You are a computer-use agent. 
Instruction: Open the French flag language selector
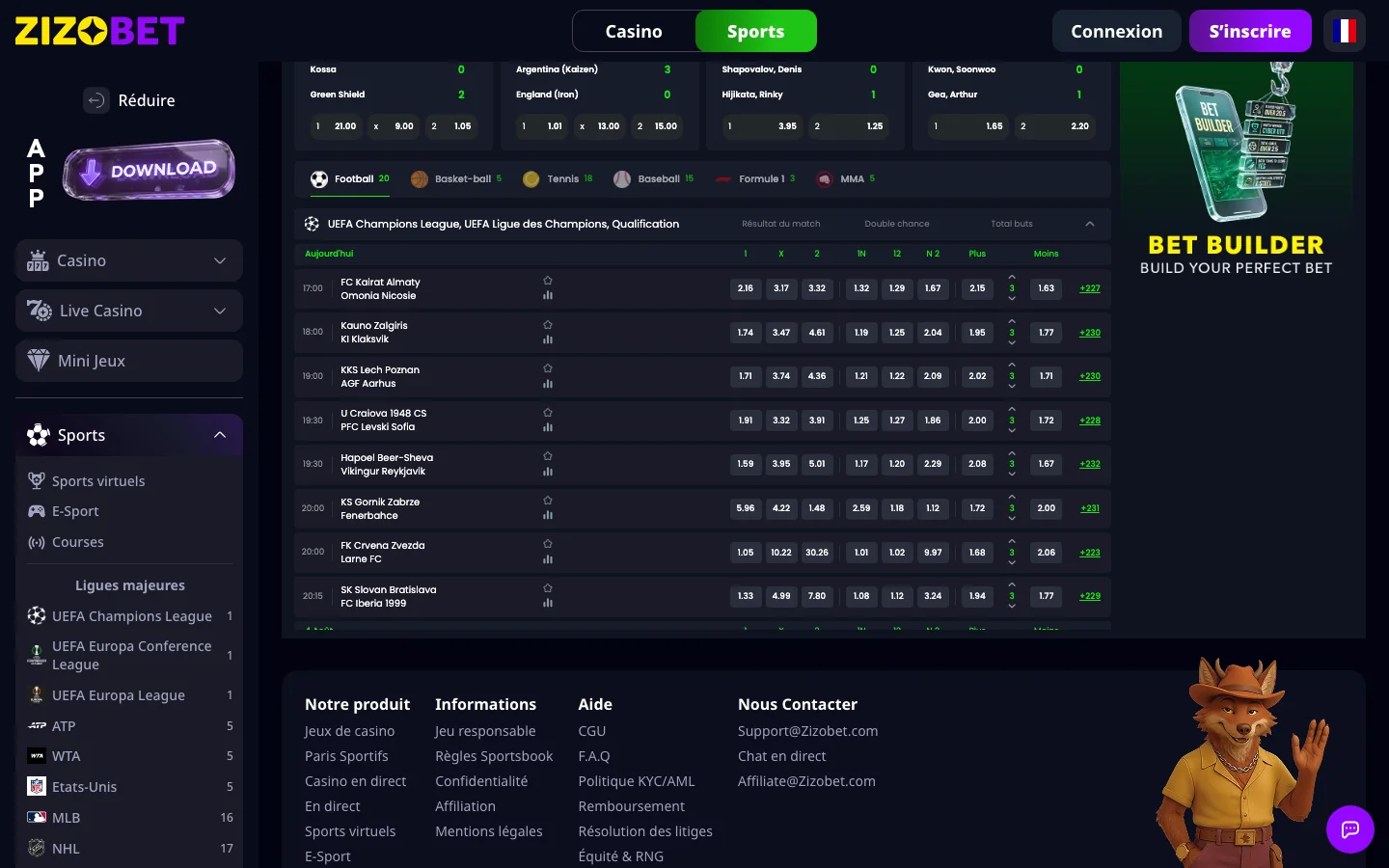pyautogui.click(x=1345, y=31)
